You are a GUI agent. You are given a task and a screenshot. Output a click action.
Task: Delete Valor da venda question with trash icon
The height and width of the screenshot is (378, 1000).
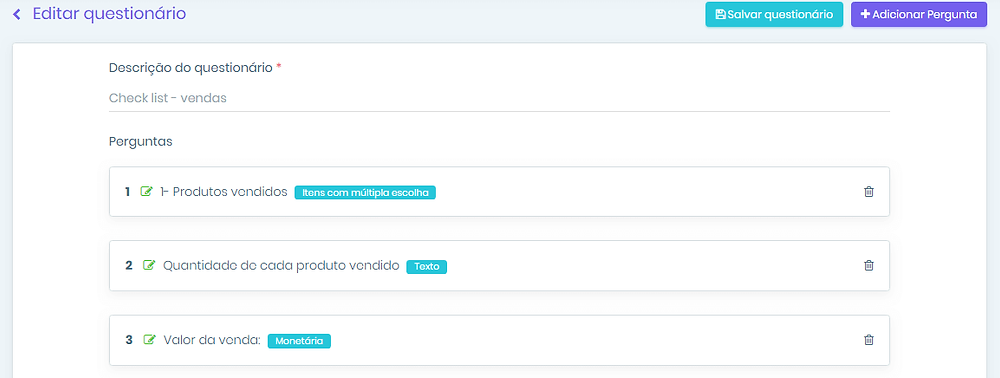(869, 340)
